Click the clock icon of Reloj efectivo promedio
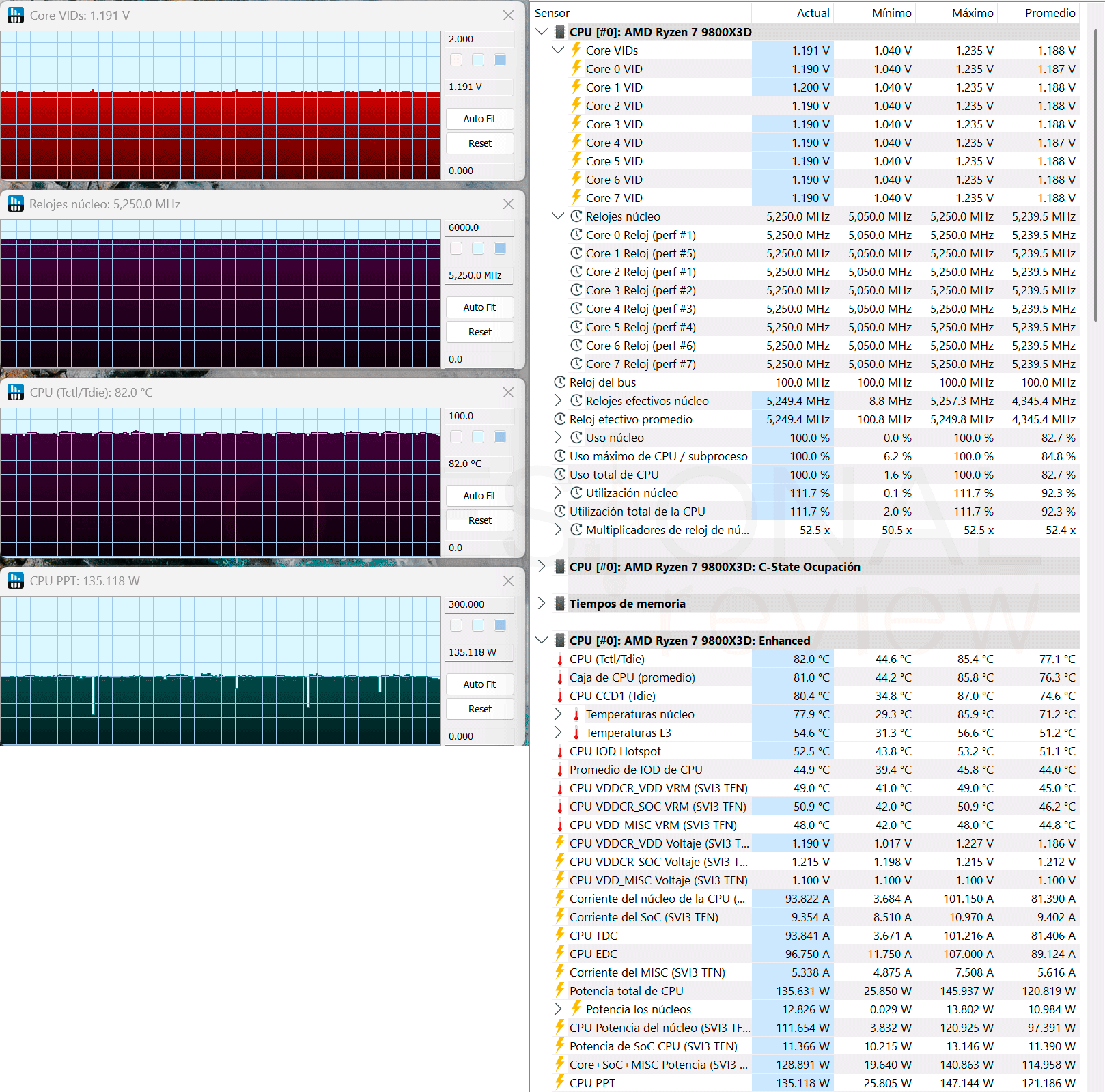Screen dimensions: 1105x1092 tap(560, 419)
